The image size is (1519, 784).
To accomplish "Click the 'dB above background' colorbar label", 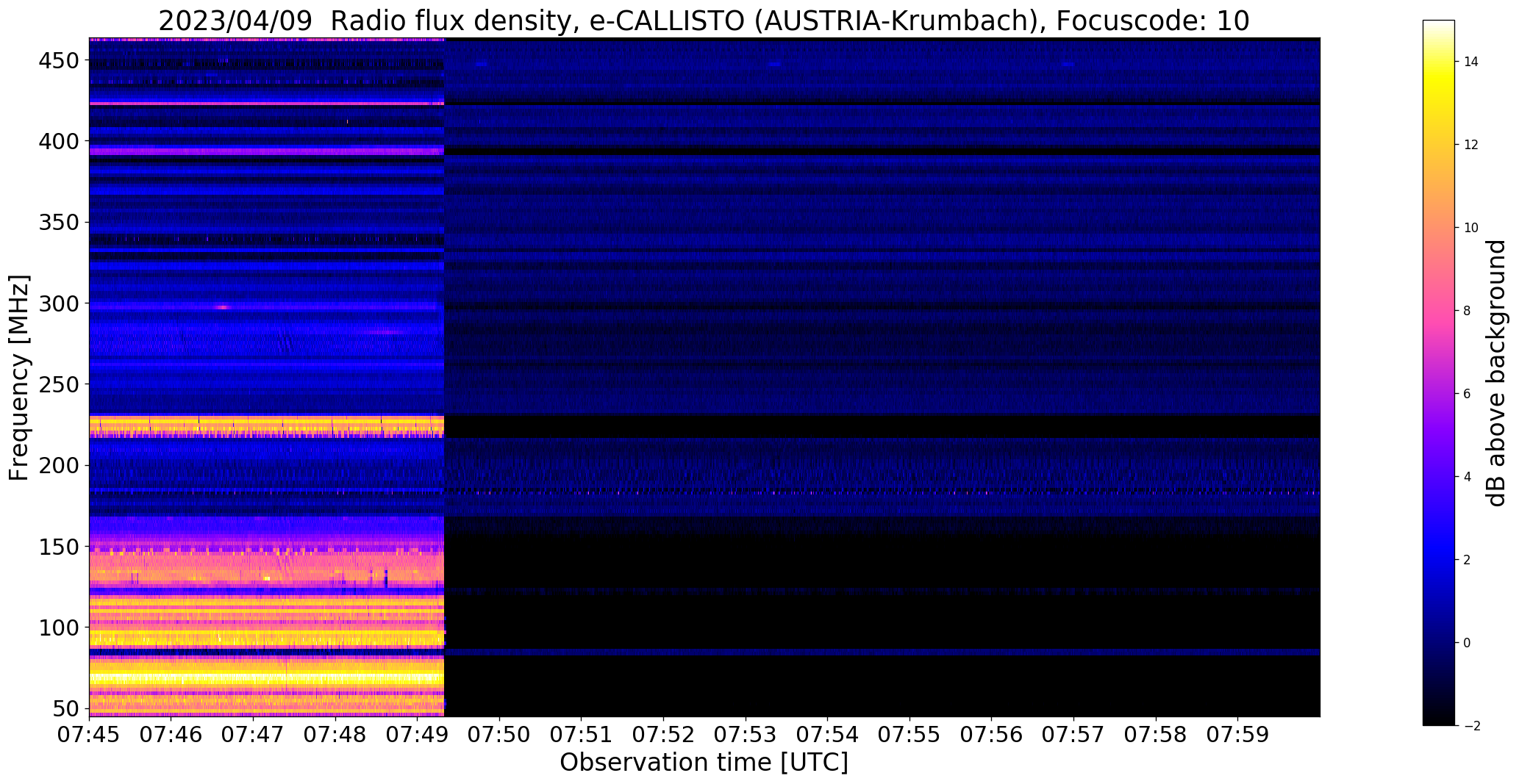I will (x=1495, y=373).
